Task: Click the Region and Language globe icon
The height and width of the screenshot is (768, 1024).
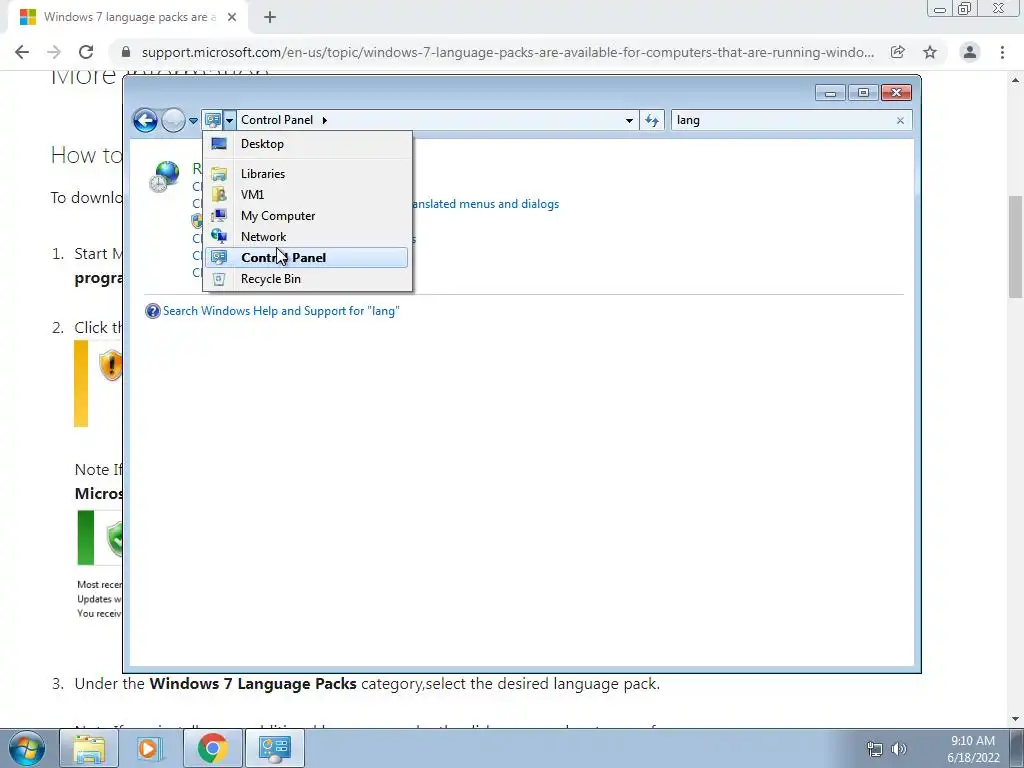Action: pos(165,176)
